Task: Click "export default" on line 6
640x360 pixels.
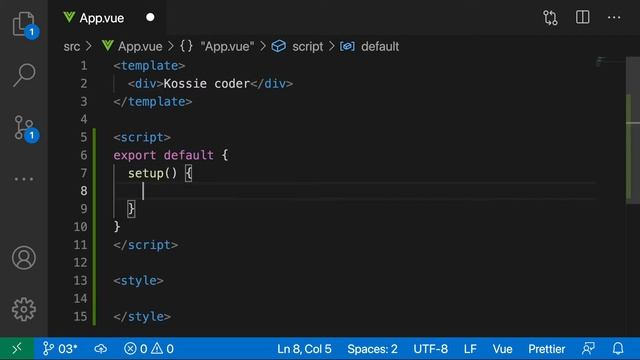Action: tap(163, 155)
